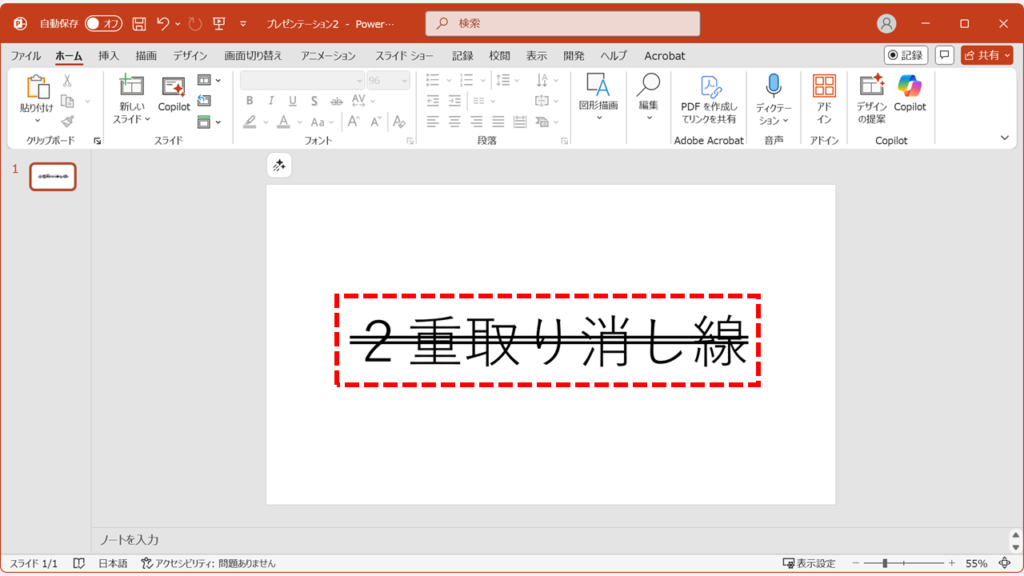Switch to the アニメーション tab
Viewport: 1024px width, 576px height.
(x=328, y=56)
